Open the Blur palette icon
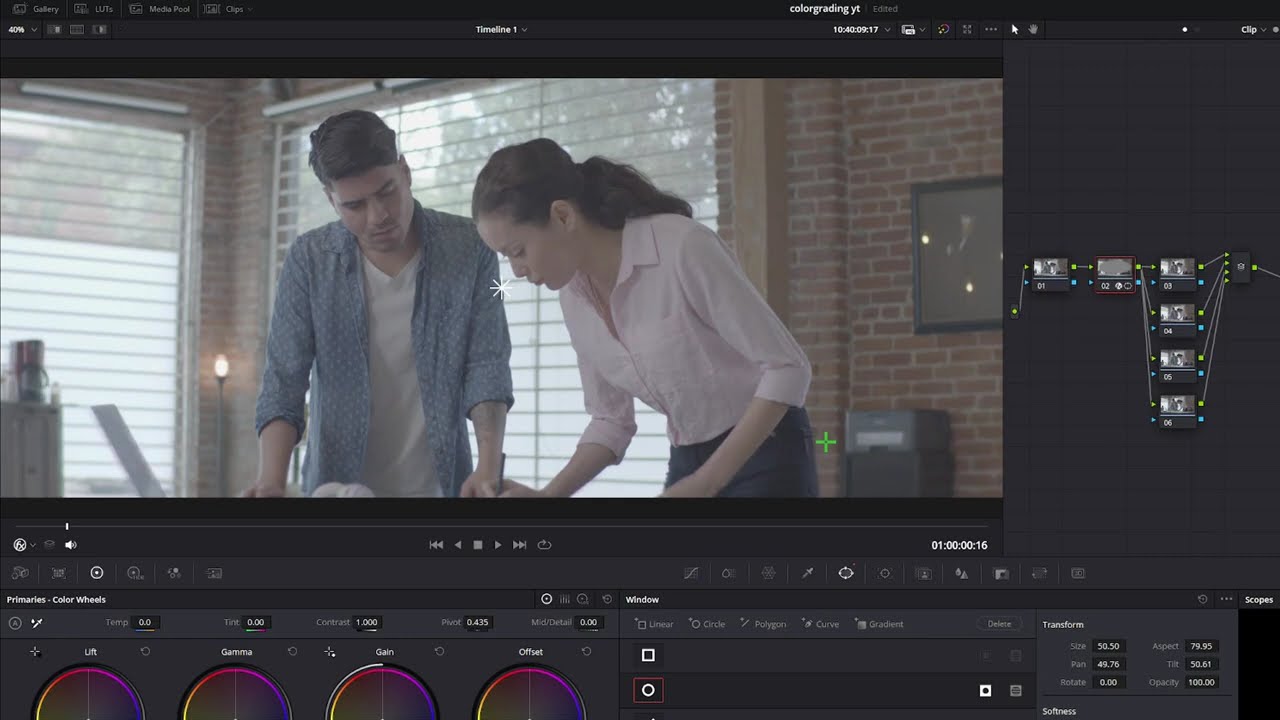 coord(962,573)
